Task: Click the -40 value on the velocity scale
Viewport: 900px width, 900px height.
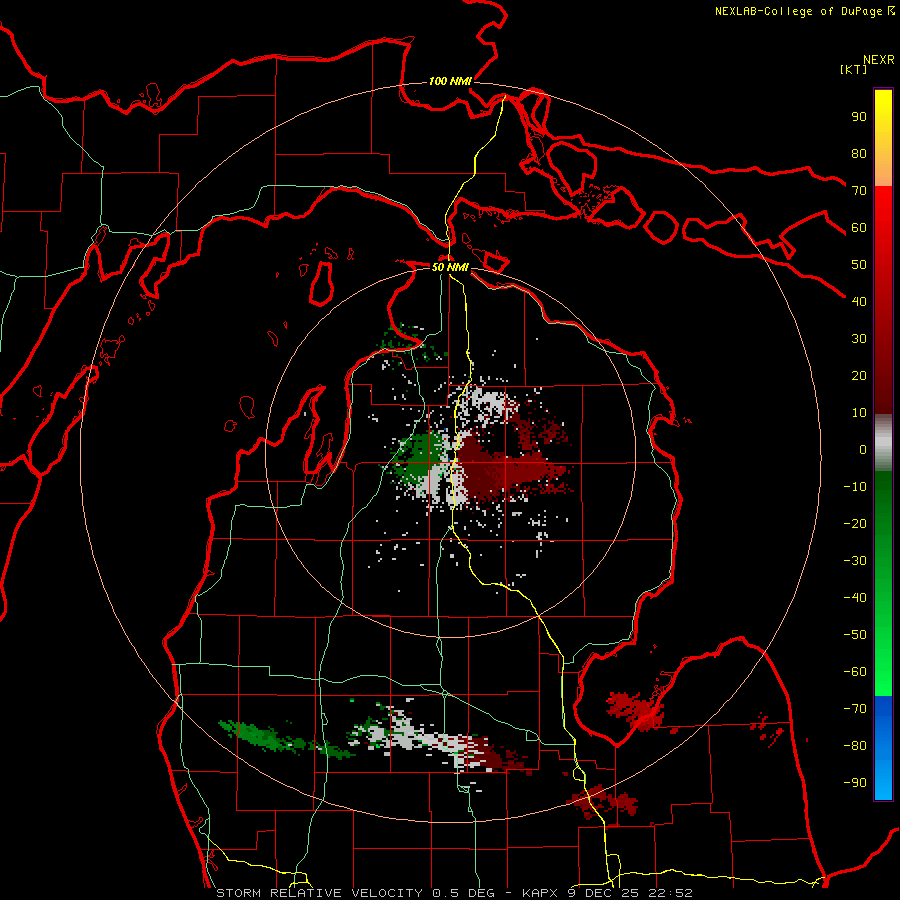Action: pos(855,598)
